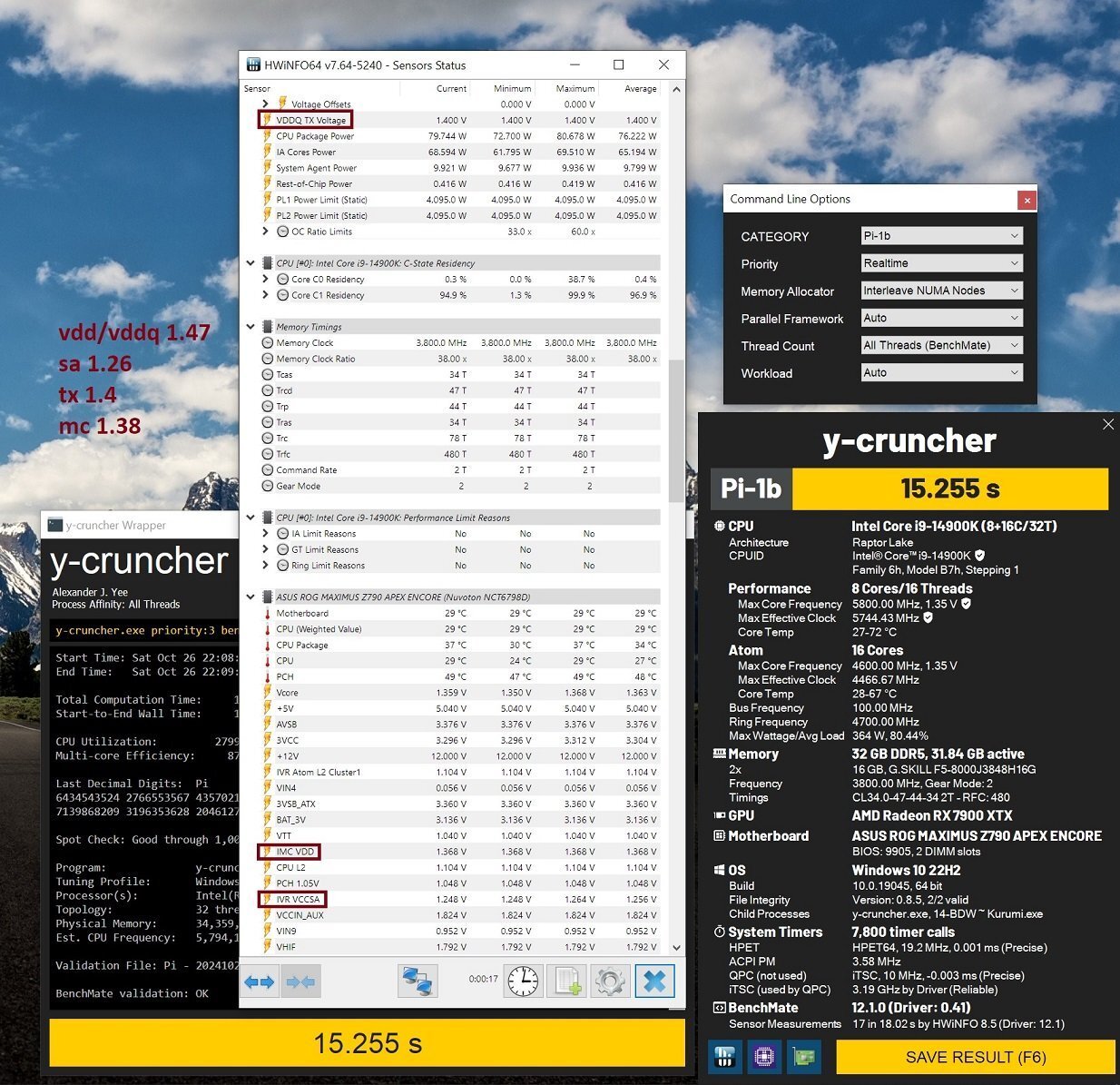
Task: Click the thermometer icon for Motherboard row
Action: coord(268,614)
